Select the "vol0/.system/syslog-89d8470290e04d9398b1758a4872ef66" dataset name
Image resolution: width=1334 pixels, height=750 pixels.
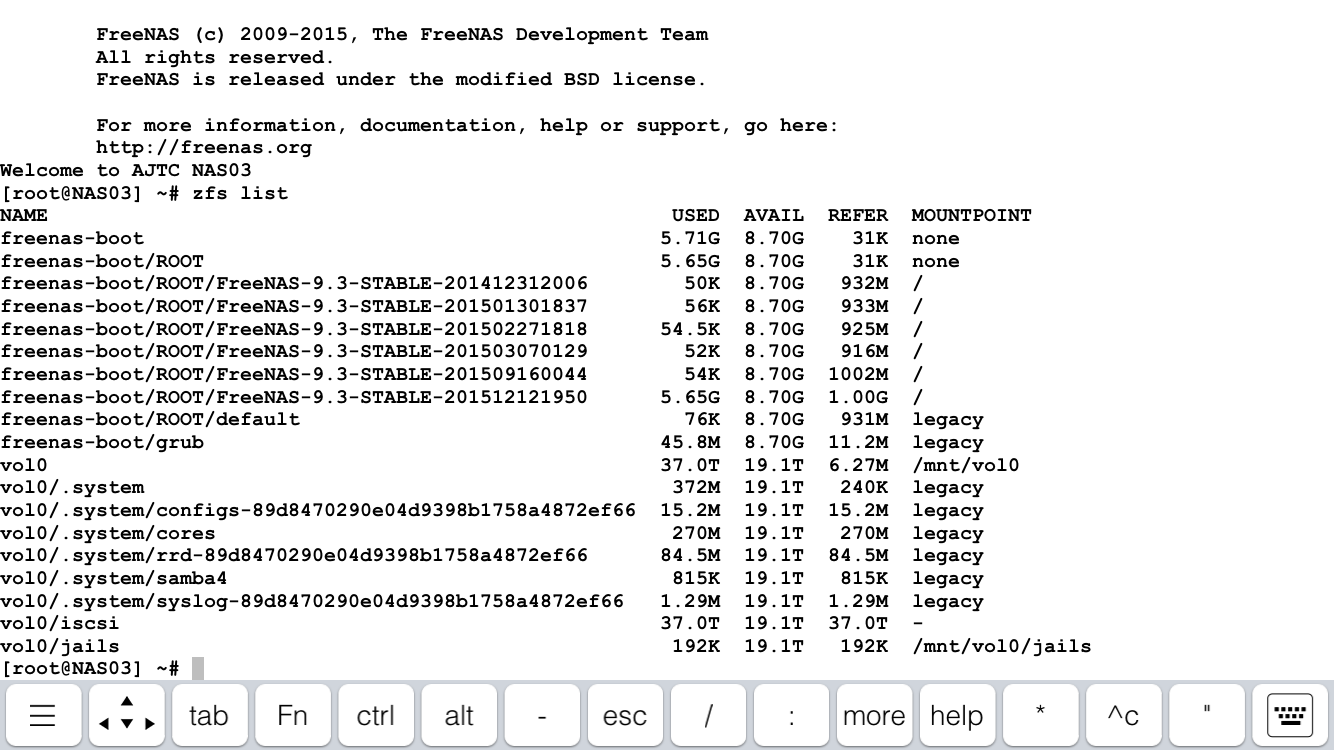pyautogui.click(x=312, y=601)
